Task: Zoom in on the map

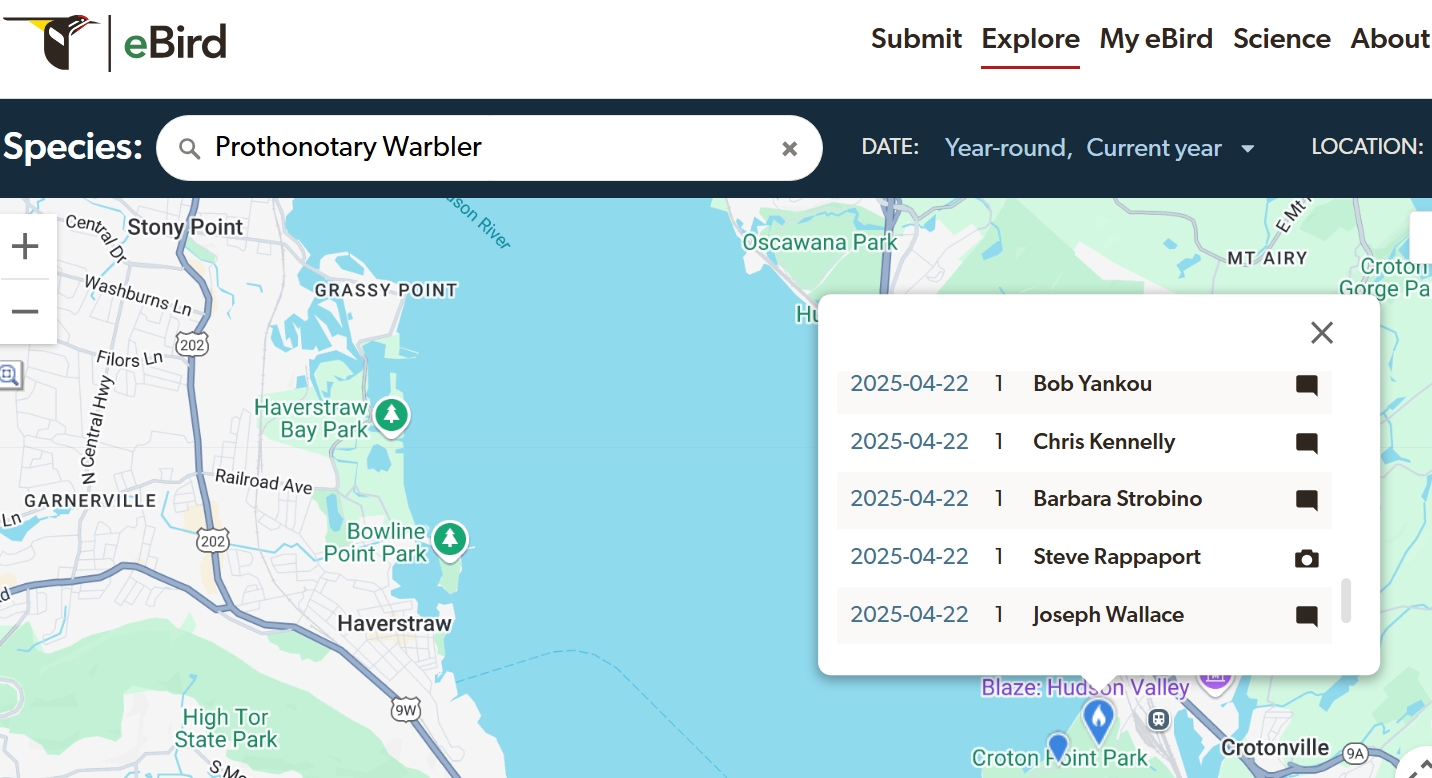Action: click(25, 246)
